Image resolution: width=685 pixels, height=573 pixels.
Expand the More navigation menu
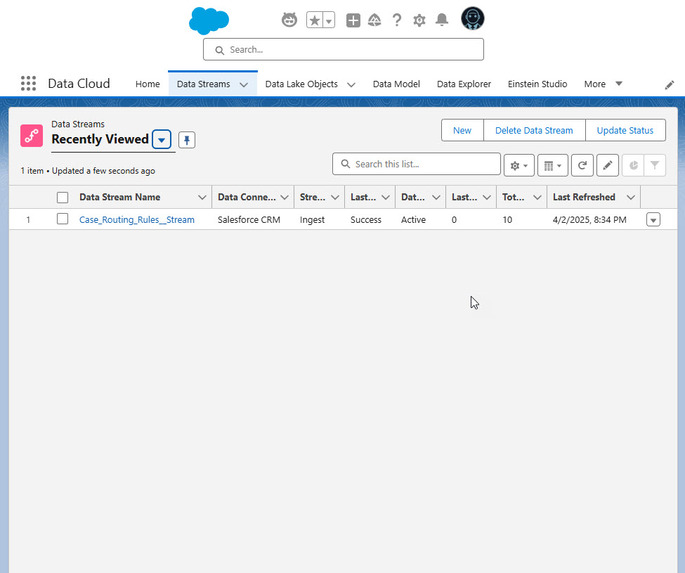(603, 84)
